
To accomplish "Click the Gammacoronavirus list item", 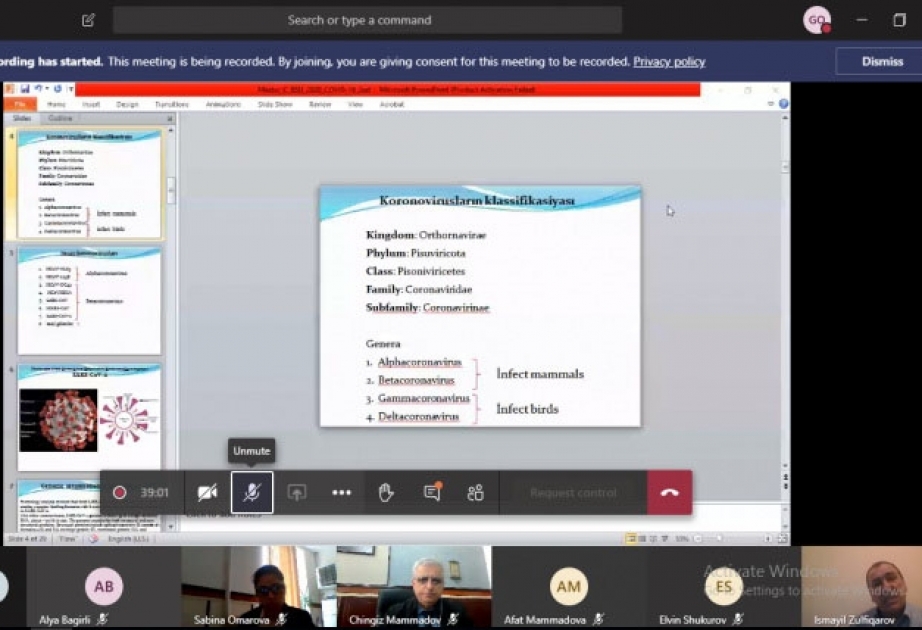I will click(x=423, y=399).
